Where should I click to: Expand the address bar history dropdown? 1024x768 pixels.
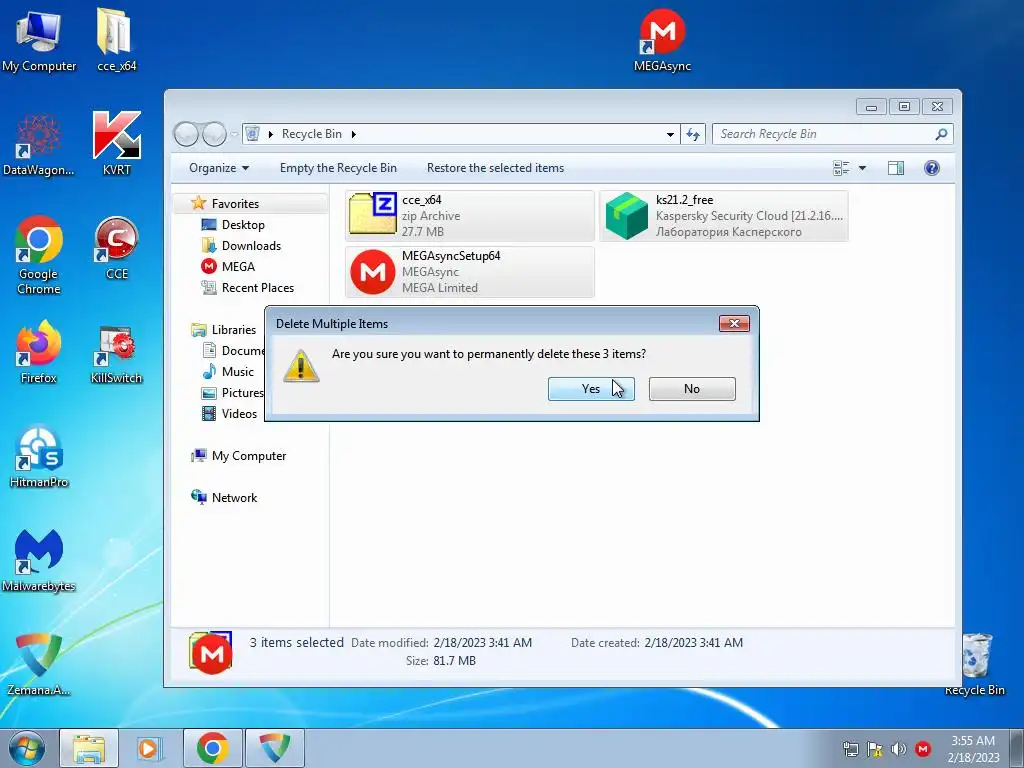coord(670,134)
